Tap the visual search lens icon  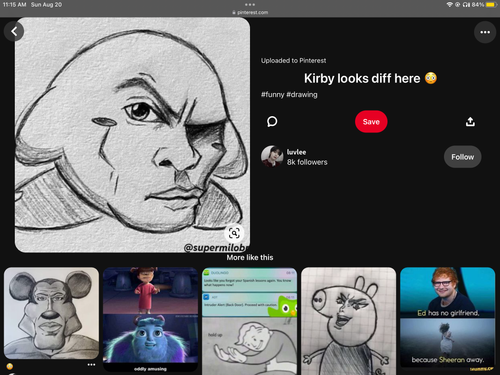tap(234, 233)
